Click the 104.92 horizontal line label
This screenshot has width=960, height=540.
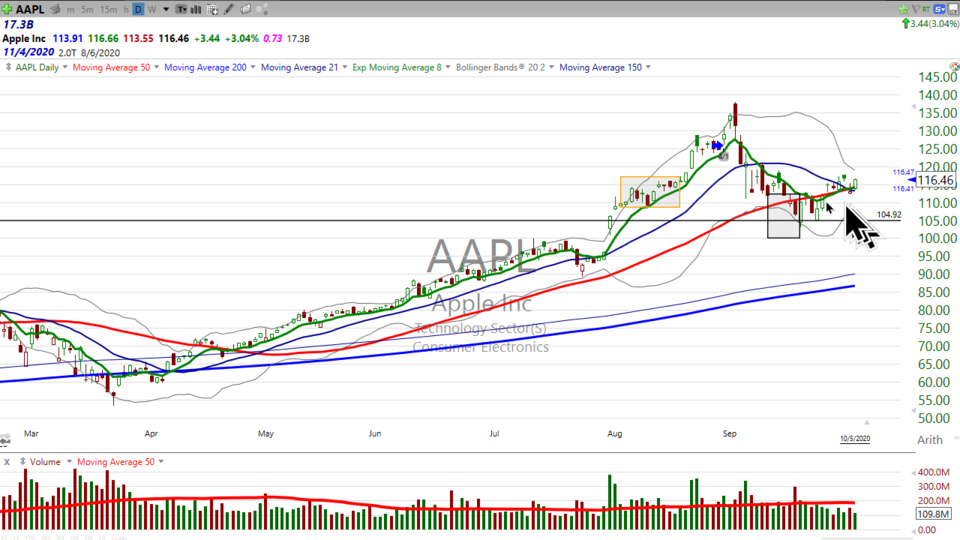pyautogui.click(x=889, y=214)
